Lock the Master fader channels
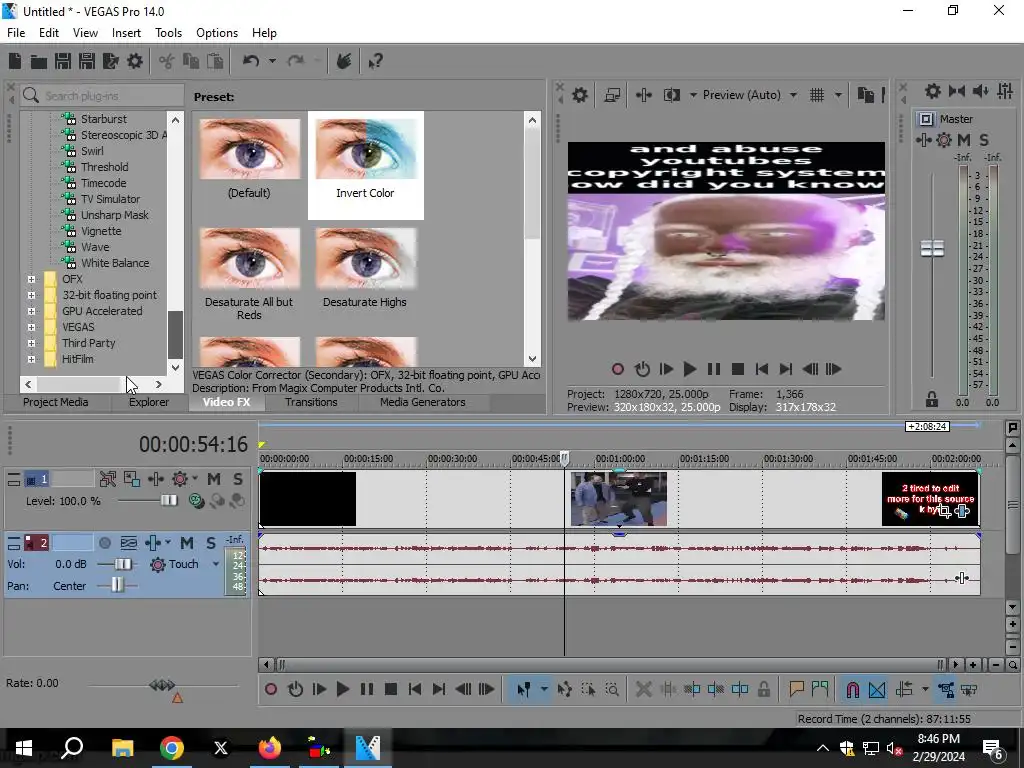This screenshot has height=768, width=1024. [932, 399]
